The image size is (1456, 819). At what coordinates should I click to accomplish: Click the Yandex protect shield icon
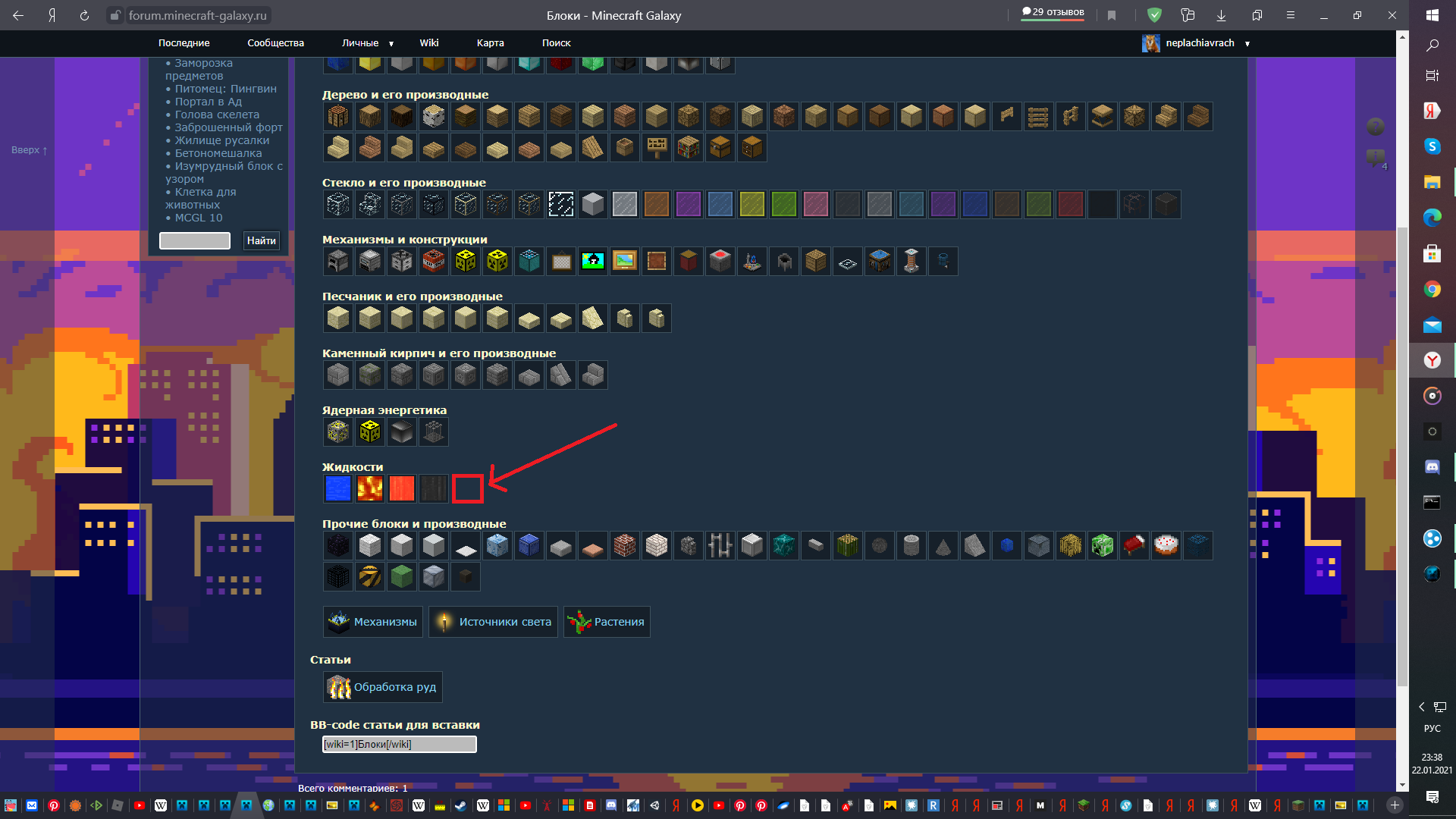coord(1154,15)
